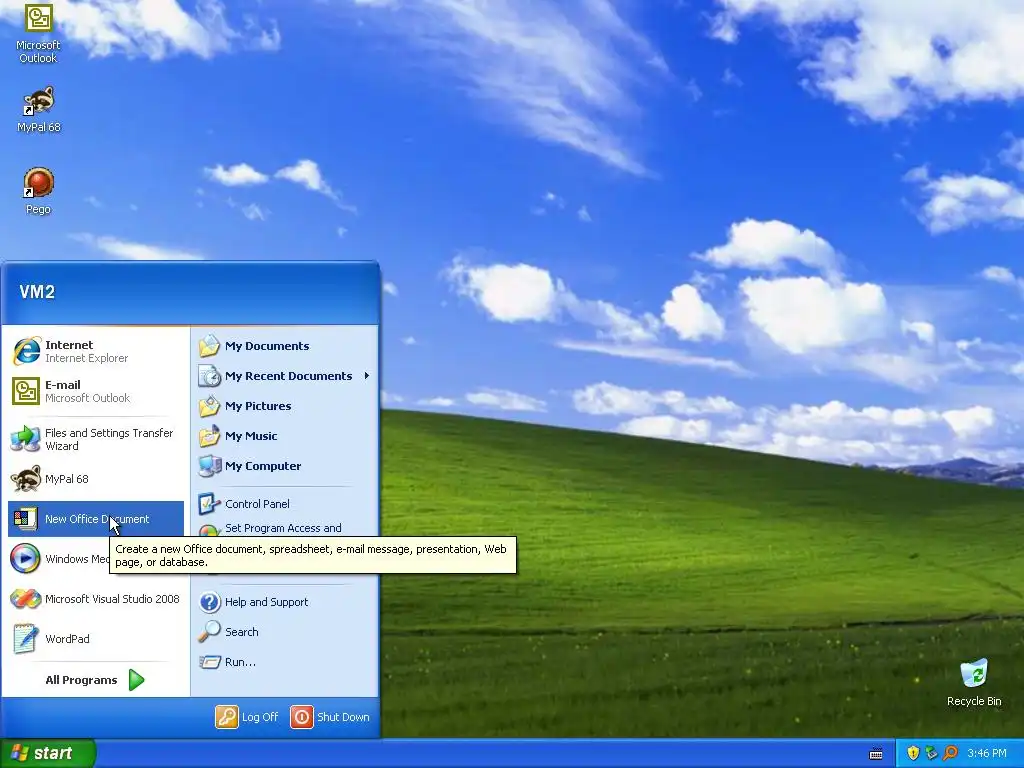Expand the My Recent Documents submenu
The width and height of the screenshot is (1024, 768).
[x=284, y=376]
